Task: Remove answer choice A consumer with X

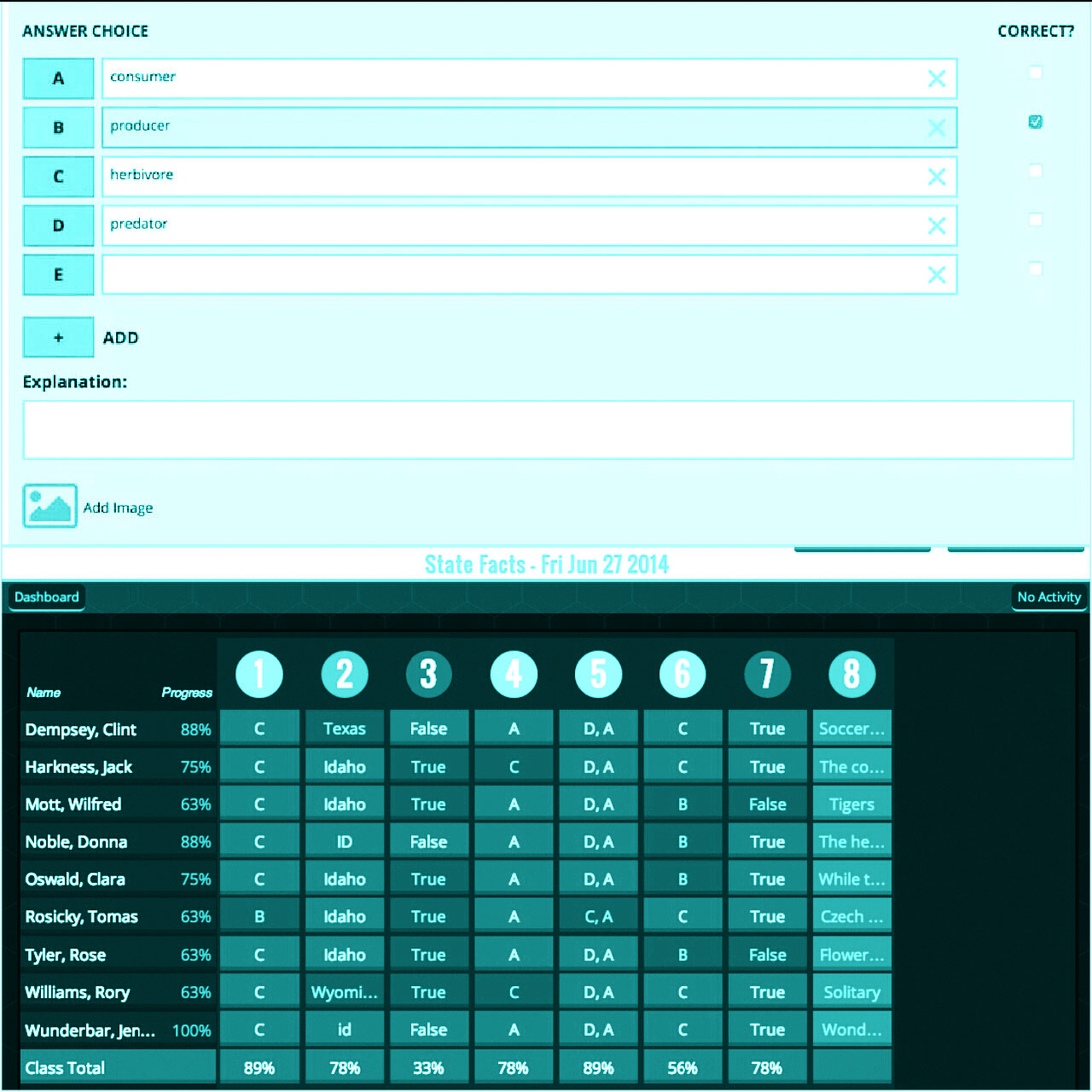Action: pos(936,78)
